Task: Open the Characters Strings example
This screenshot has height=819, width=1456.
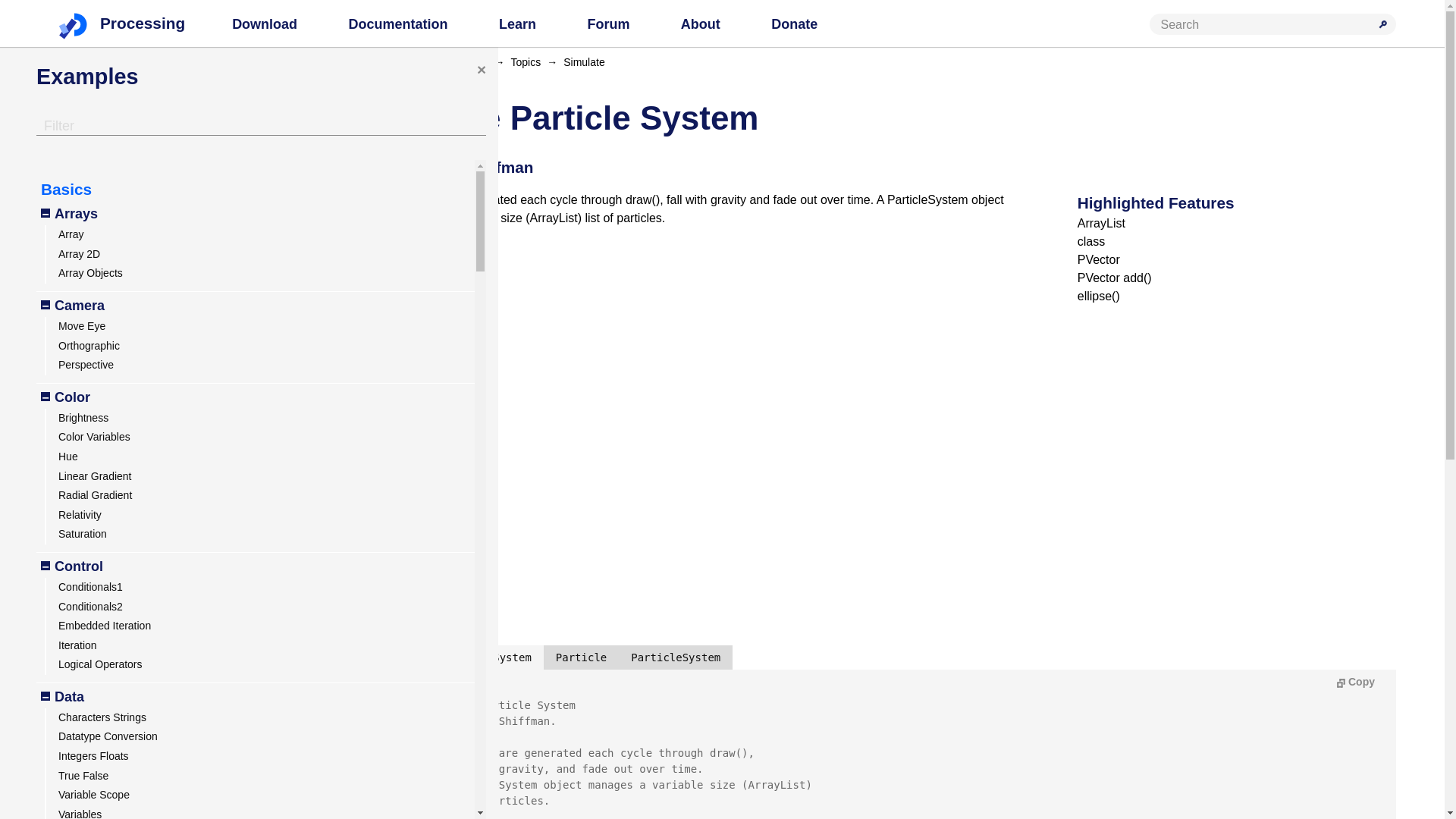Action: 102,717
